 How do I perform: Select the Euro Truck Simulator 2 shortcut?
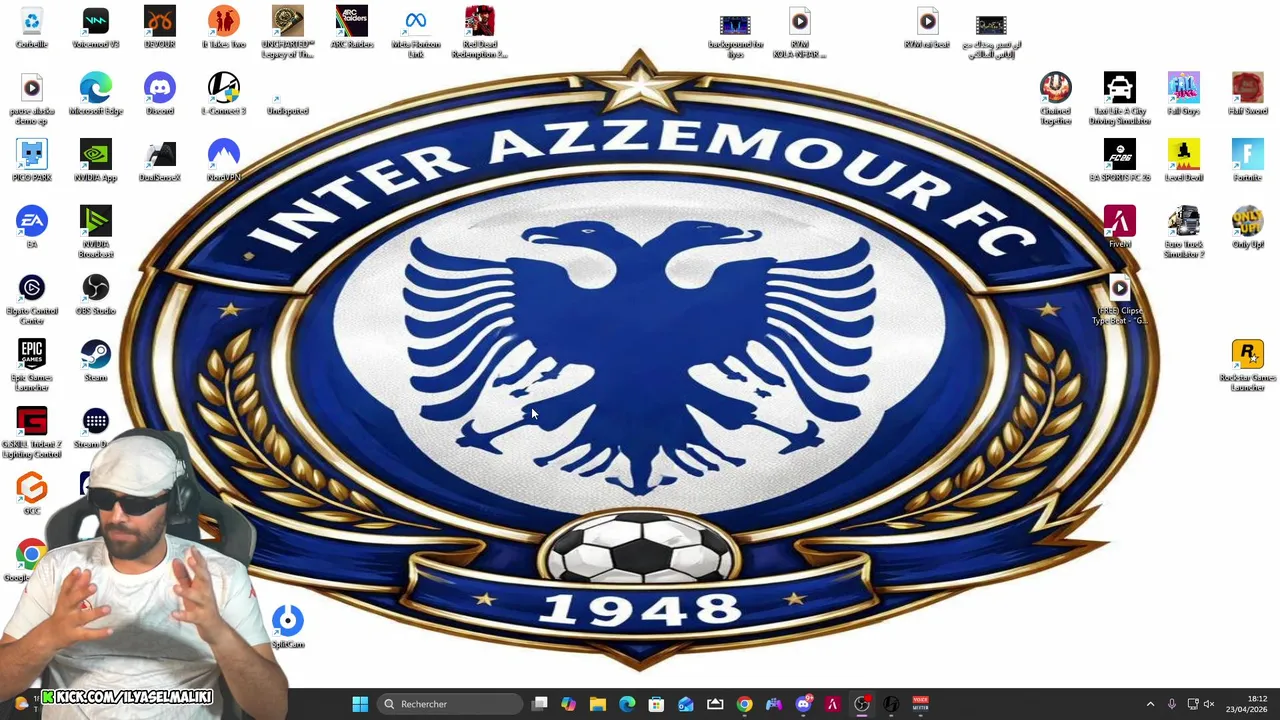(1183, 232)
